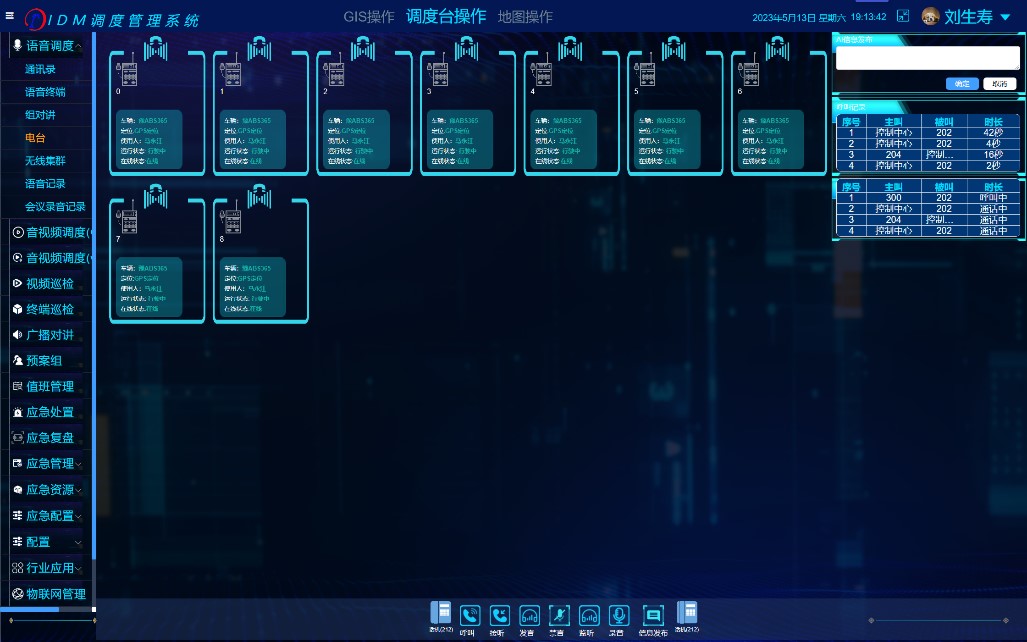Open the user dropdown beside 刘生寿

(x=1006, y=17)
